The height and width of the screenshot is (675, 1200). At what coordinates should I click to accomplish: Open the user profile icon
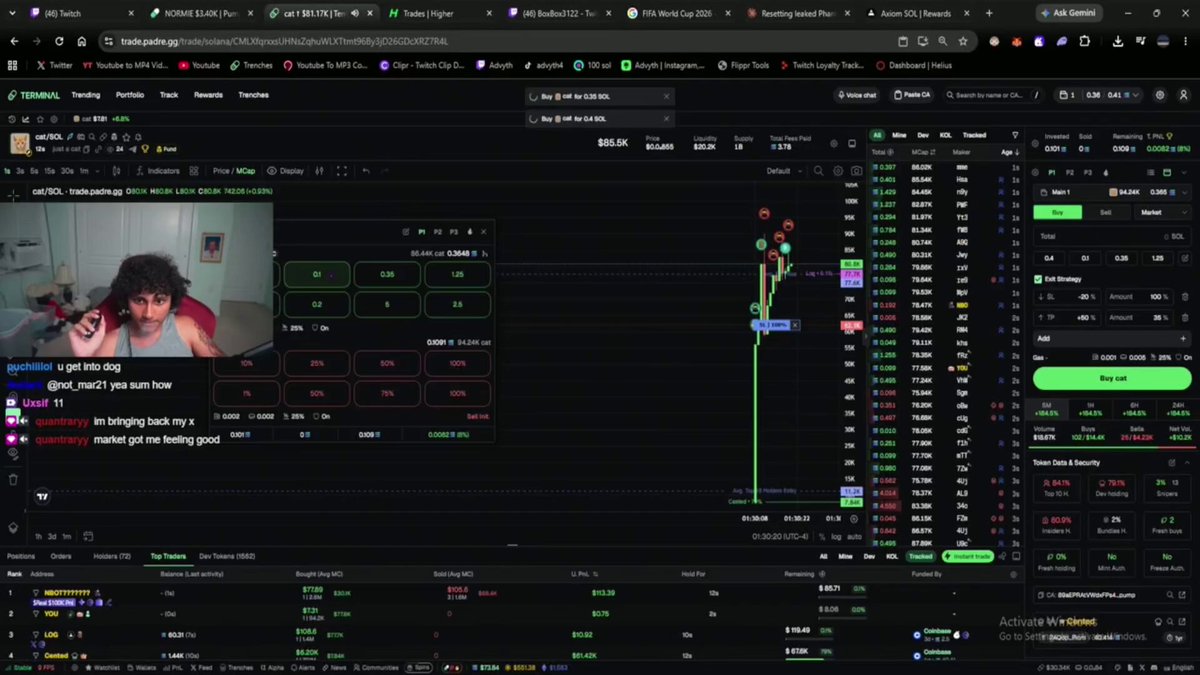coord(1184,95)
